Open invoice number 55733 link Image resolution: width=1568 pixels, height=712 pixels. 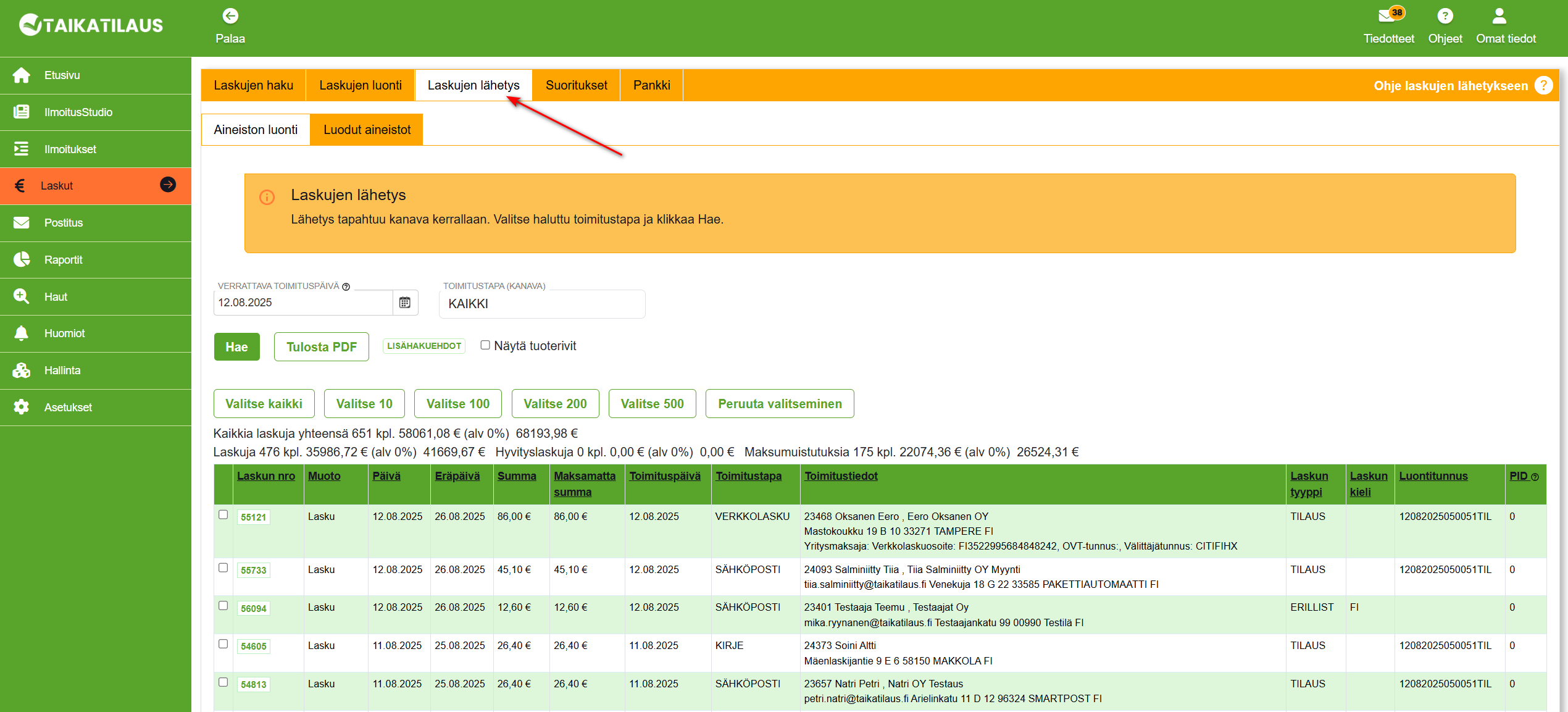tap(254, 571)
